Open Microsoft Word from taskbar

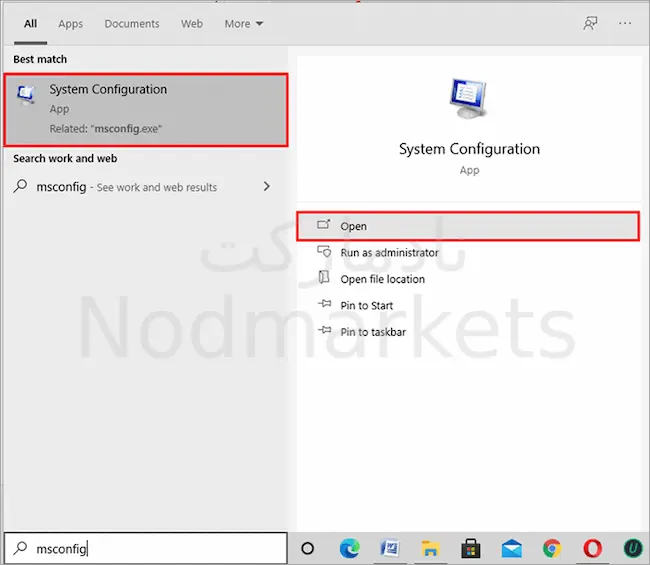pos(390,548)
